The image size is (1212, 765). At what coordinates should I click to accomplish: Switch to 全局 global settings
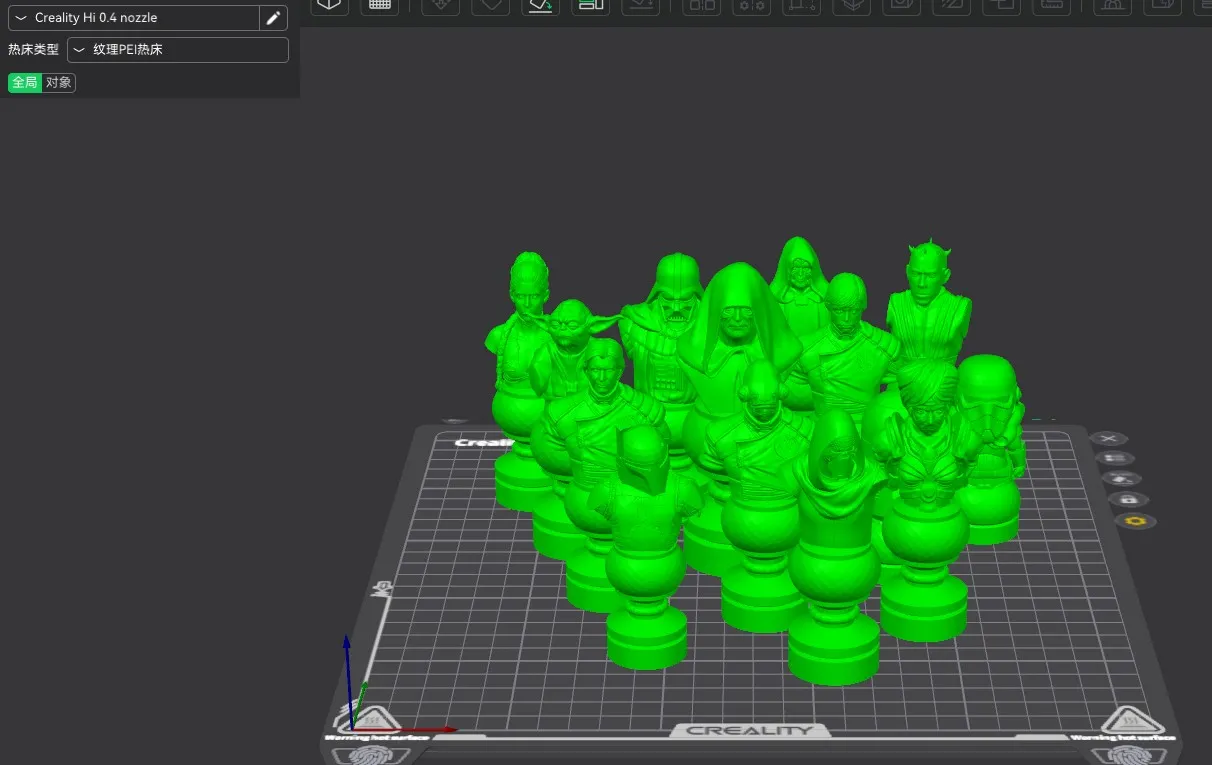pos(25,83)
